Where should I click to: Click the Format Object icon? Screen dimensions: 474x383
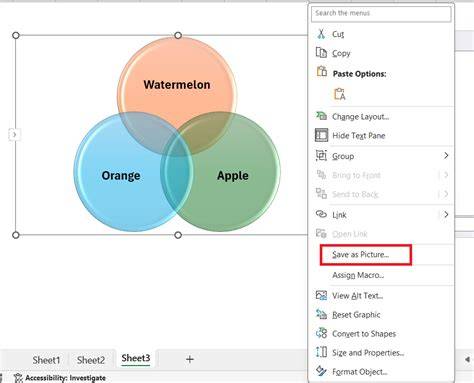tap(321, 371)
